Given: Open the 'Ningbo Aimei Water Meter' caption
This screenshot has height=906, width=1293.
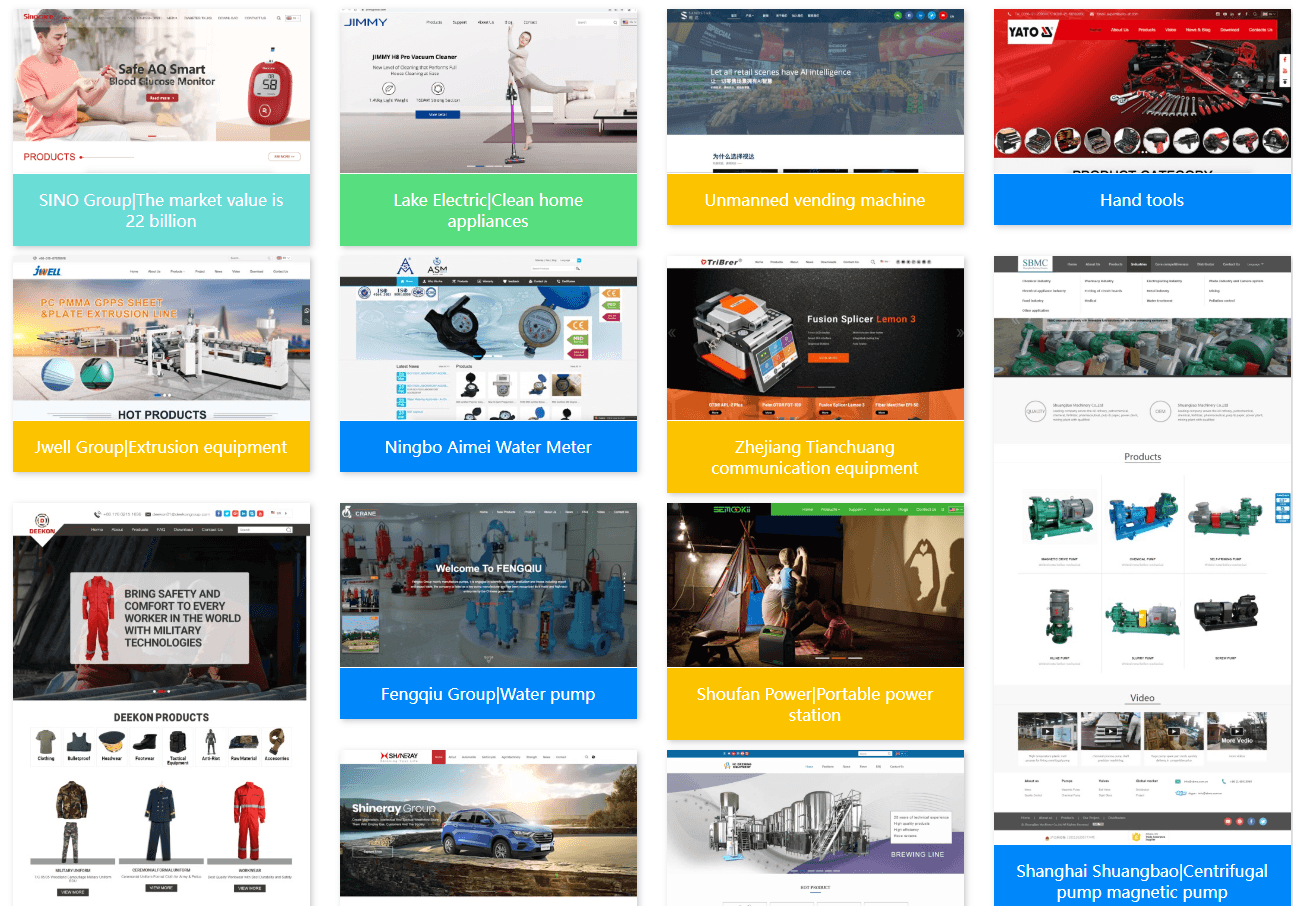Looking at the screenshot, I should tap(488, 447).
